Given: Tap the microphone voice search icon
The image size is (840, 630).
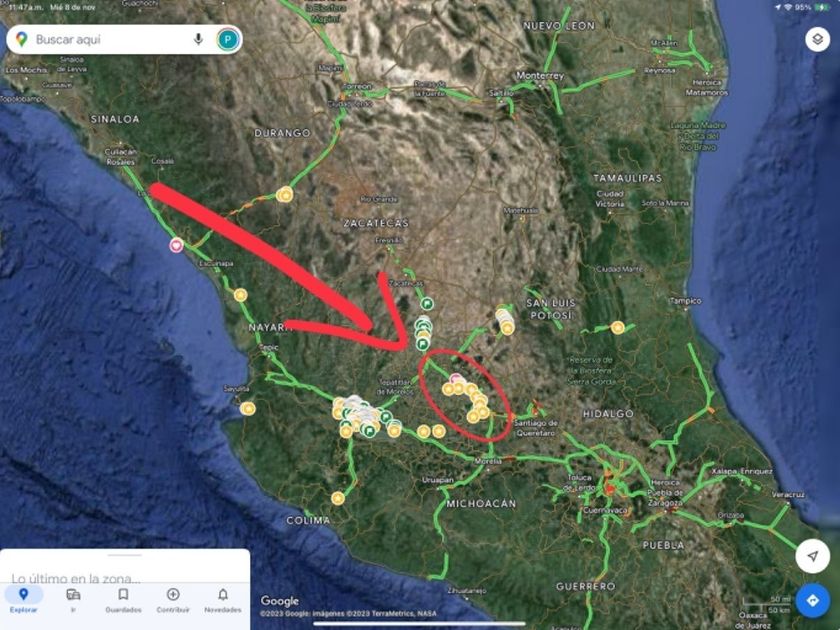Looking at the screenshot, I should (x=198, y=39).
